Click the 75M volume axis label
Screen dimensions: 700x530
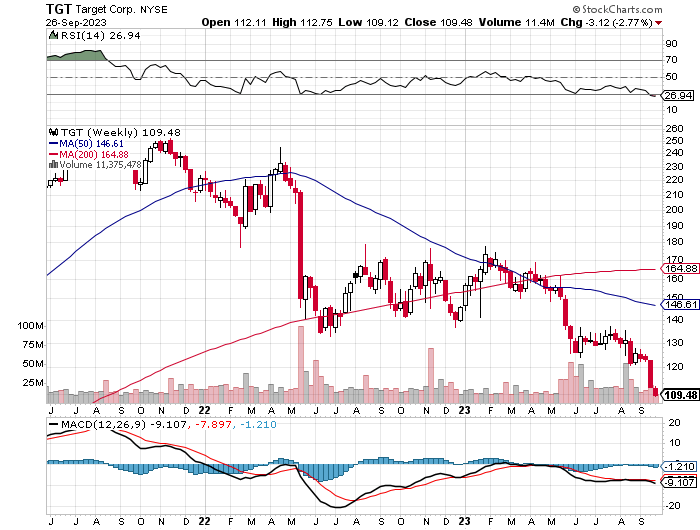(33, 345)
